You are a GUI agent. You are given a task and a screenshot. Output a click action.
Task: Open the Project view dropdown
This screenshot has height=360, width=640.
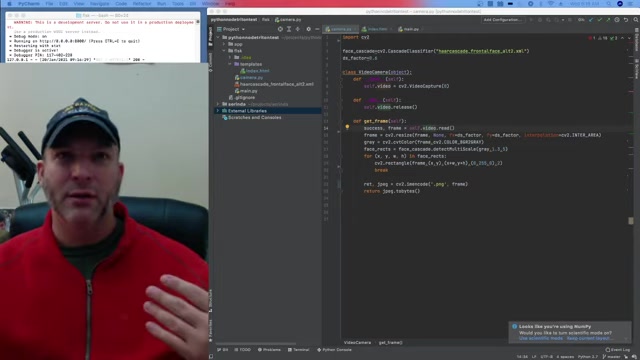click(231, 29)
